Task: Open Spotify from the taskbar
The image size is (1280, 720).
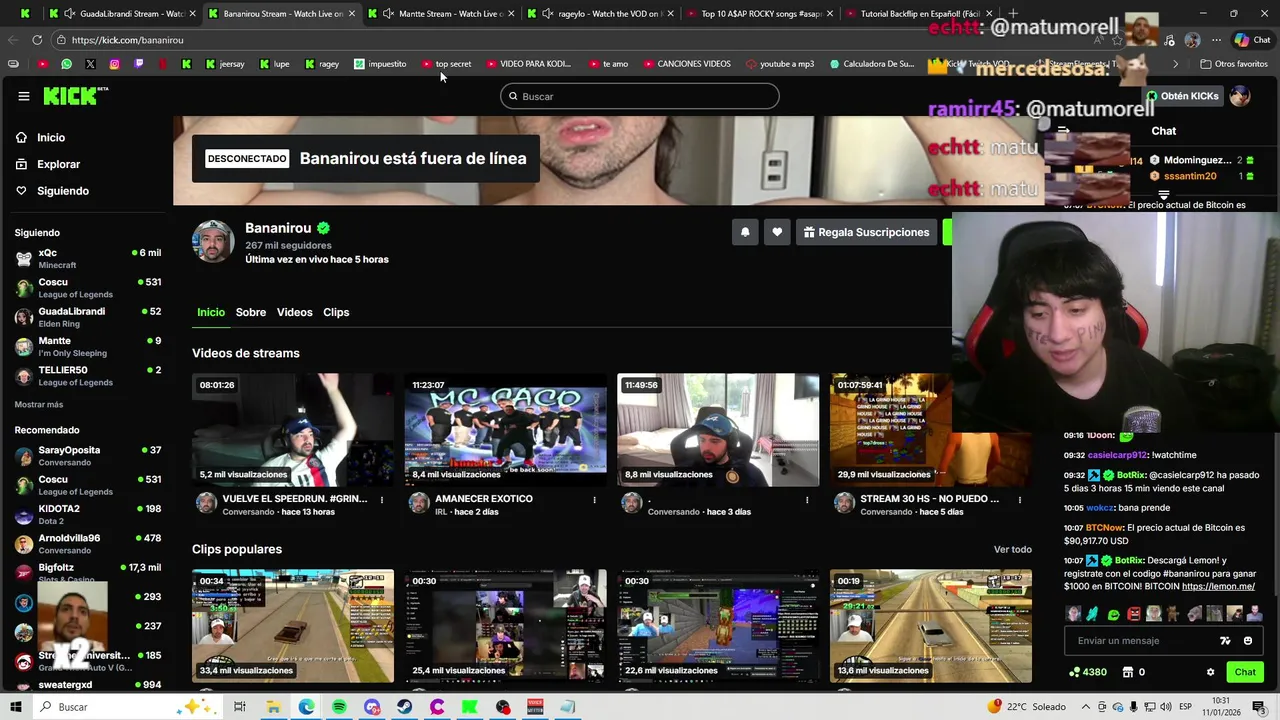Action: click(x=339, y=707)
